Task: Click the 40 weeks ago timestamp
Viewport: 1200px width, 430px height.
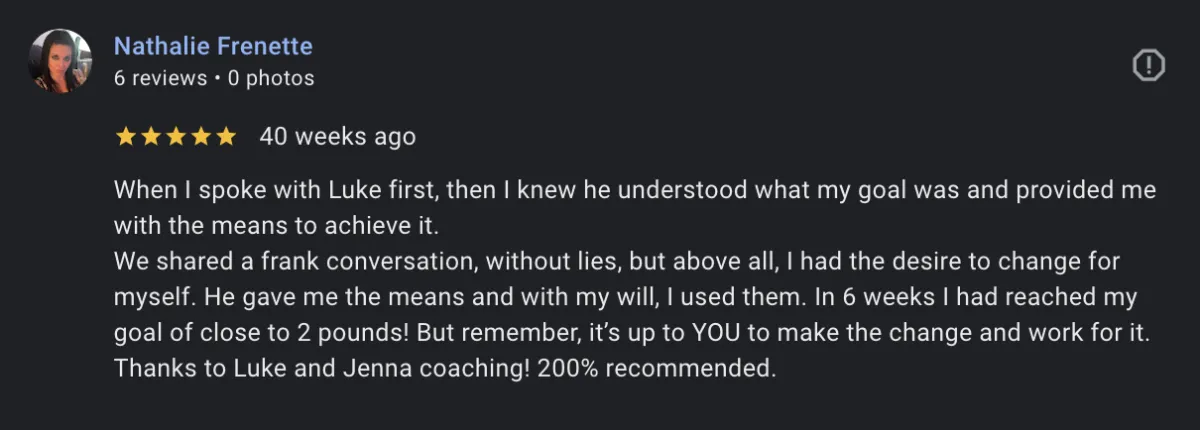Action: click(338, 137)
